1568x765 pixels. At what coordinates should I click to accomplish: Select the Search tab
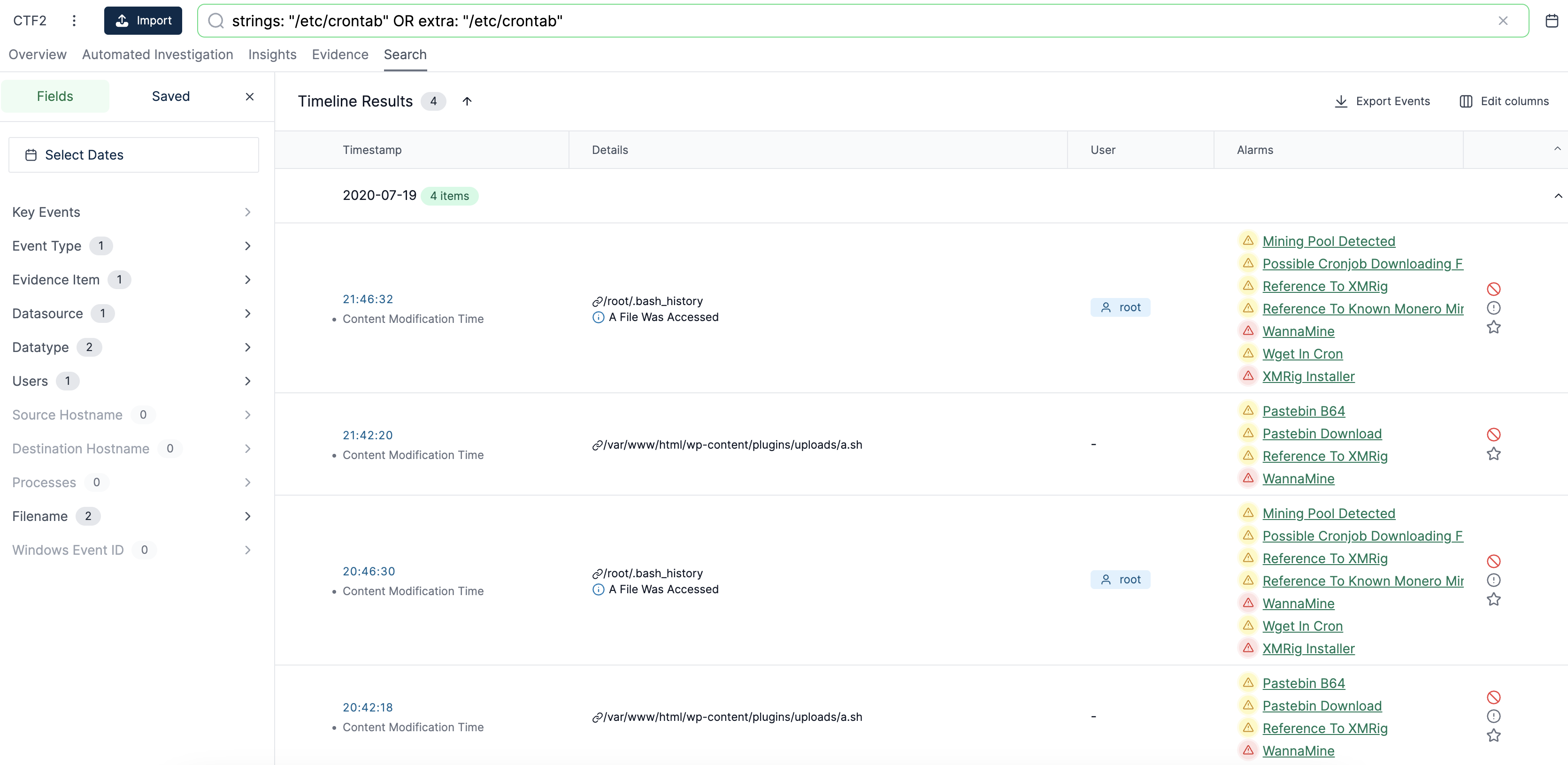point(405,55)
